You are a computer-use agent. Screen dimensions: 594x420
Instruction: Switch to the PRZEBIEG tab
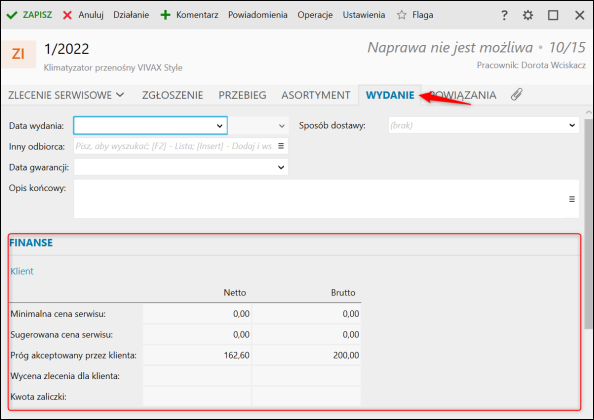click(x=242, y=95)
